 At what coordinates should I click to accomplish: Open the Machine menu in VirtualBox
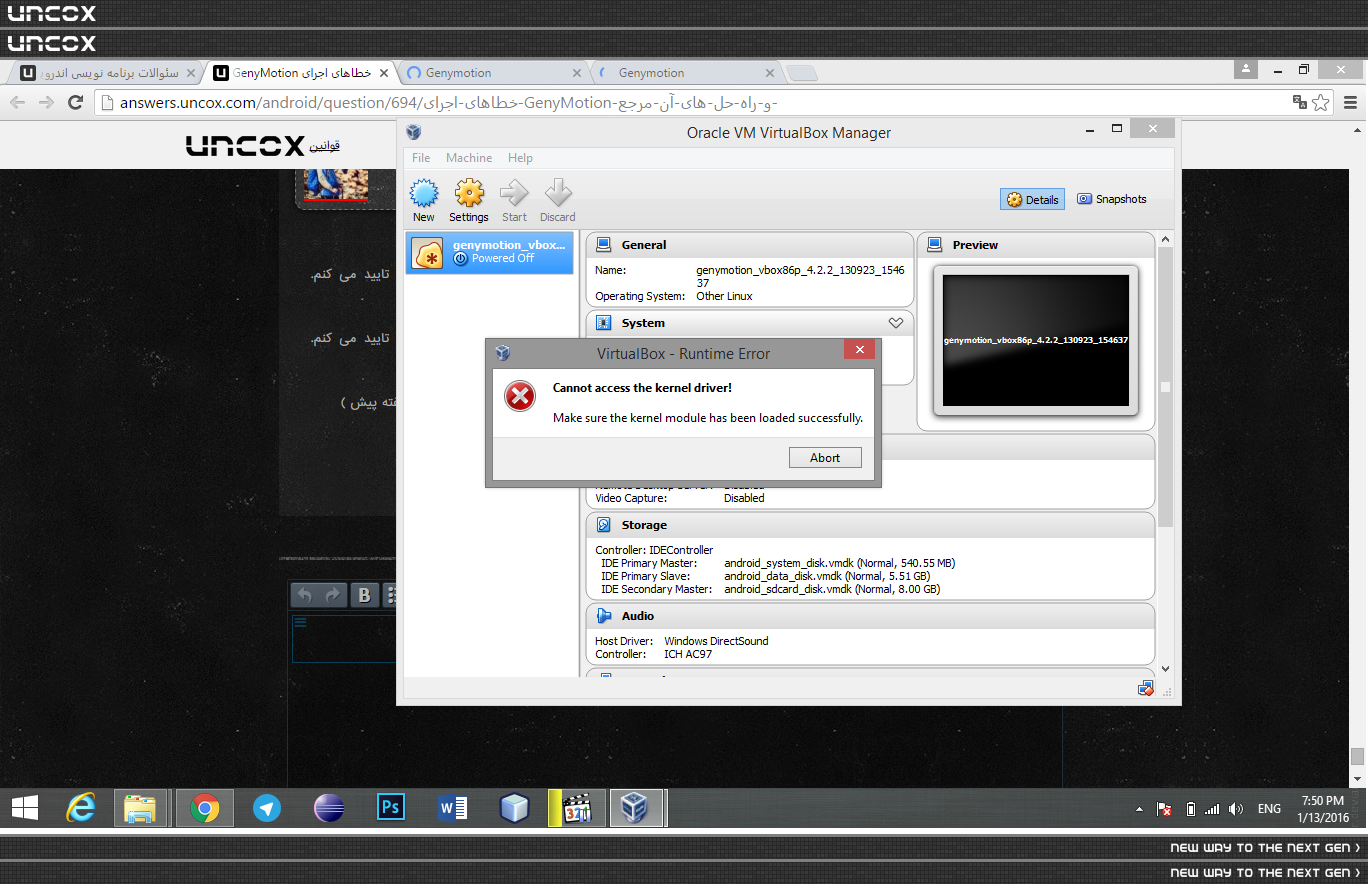click(469, 158)
